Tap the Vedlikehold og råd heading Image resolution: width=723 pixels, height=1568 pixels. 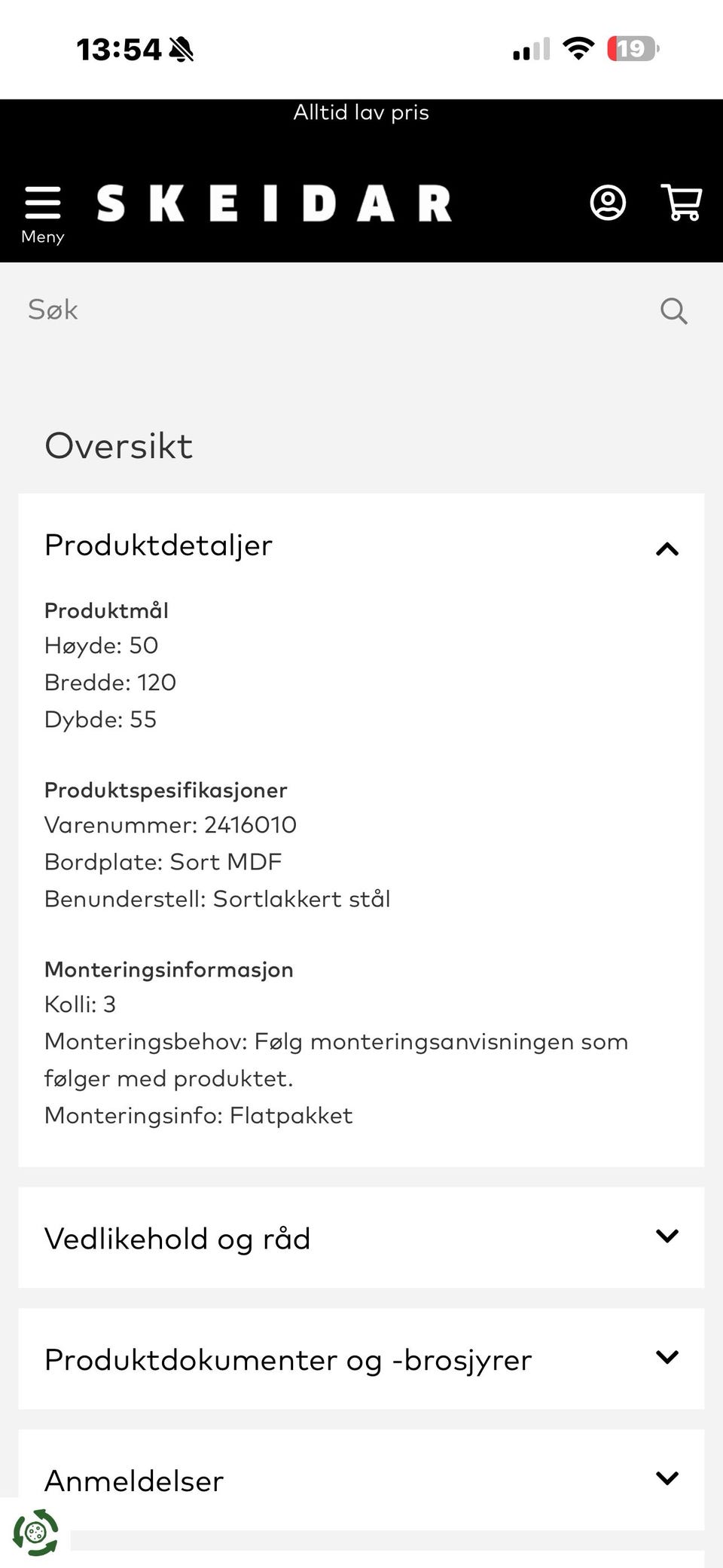click(177, 1239)
